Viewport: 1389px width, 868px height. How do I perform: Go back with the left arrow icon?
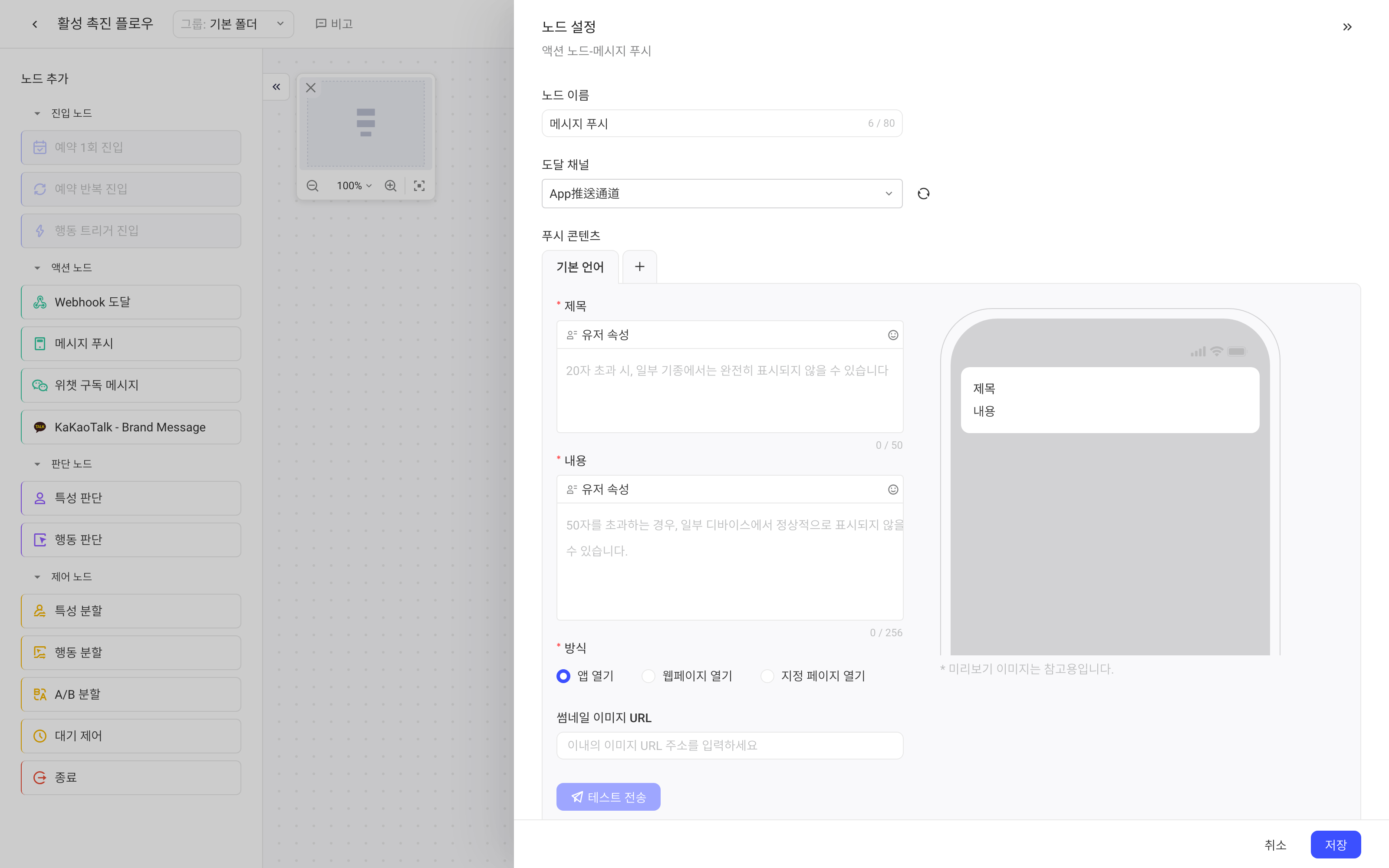tap(35, 24)
